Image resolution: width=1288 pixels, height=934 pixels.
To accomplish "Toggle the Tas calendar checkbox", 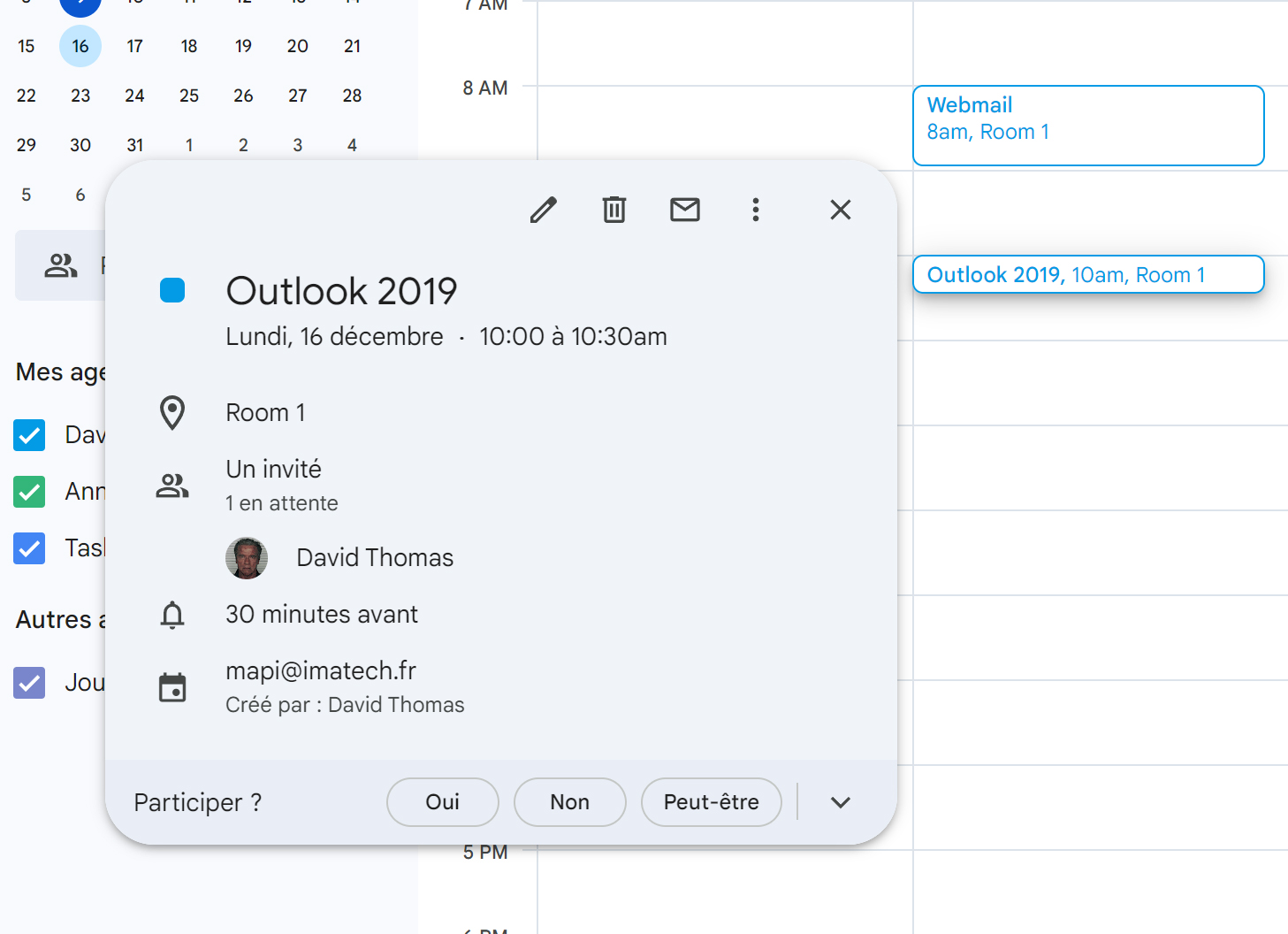I will point(29,548).
